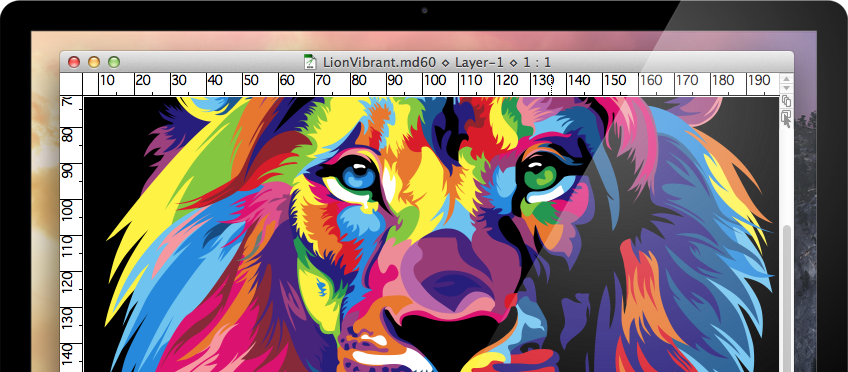
Task: Click the 80 mark on the vertical ruler
Action: 67,135
